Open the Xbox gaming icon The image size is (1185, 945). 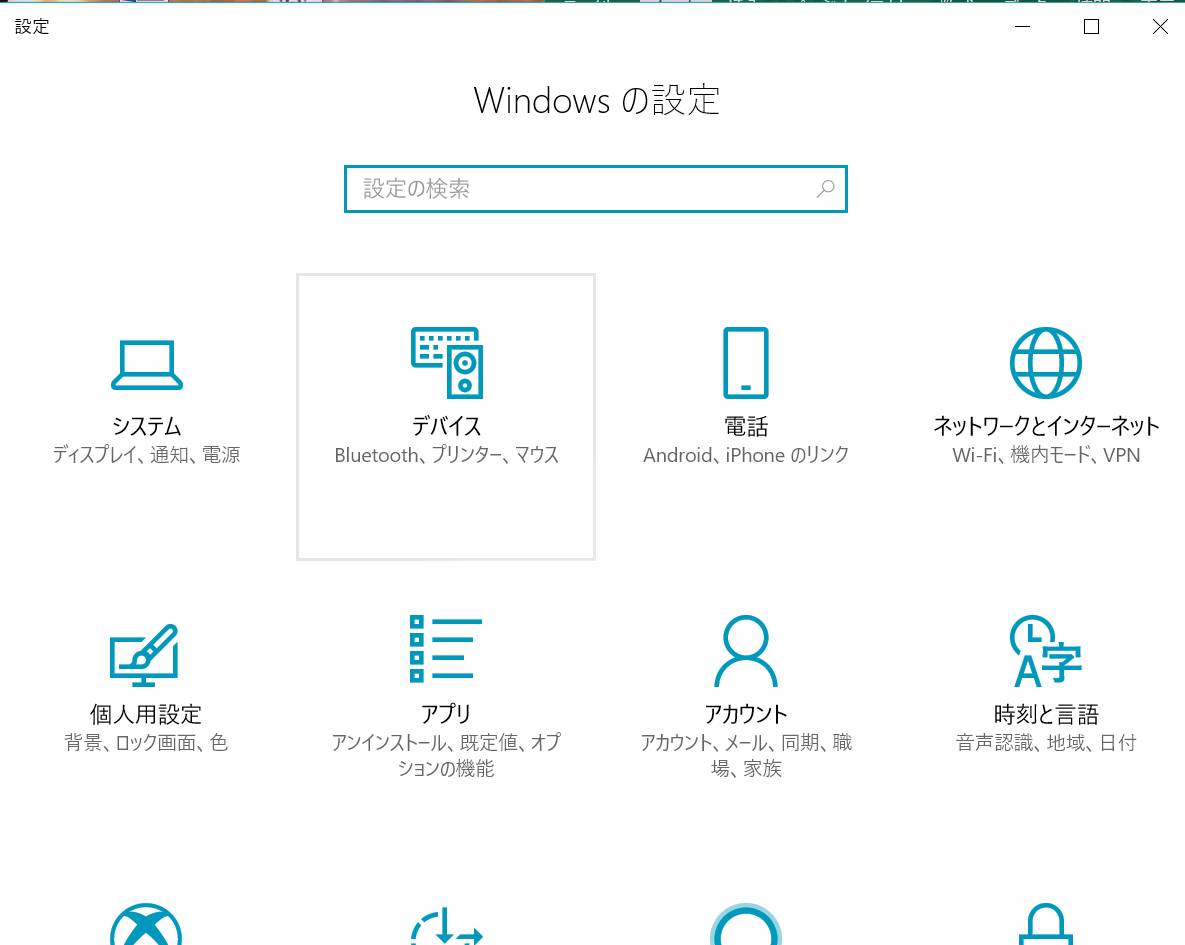(x=146, y=924)
